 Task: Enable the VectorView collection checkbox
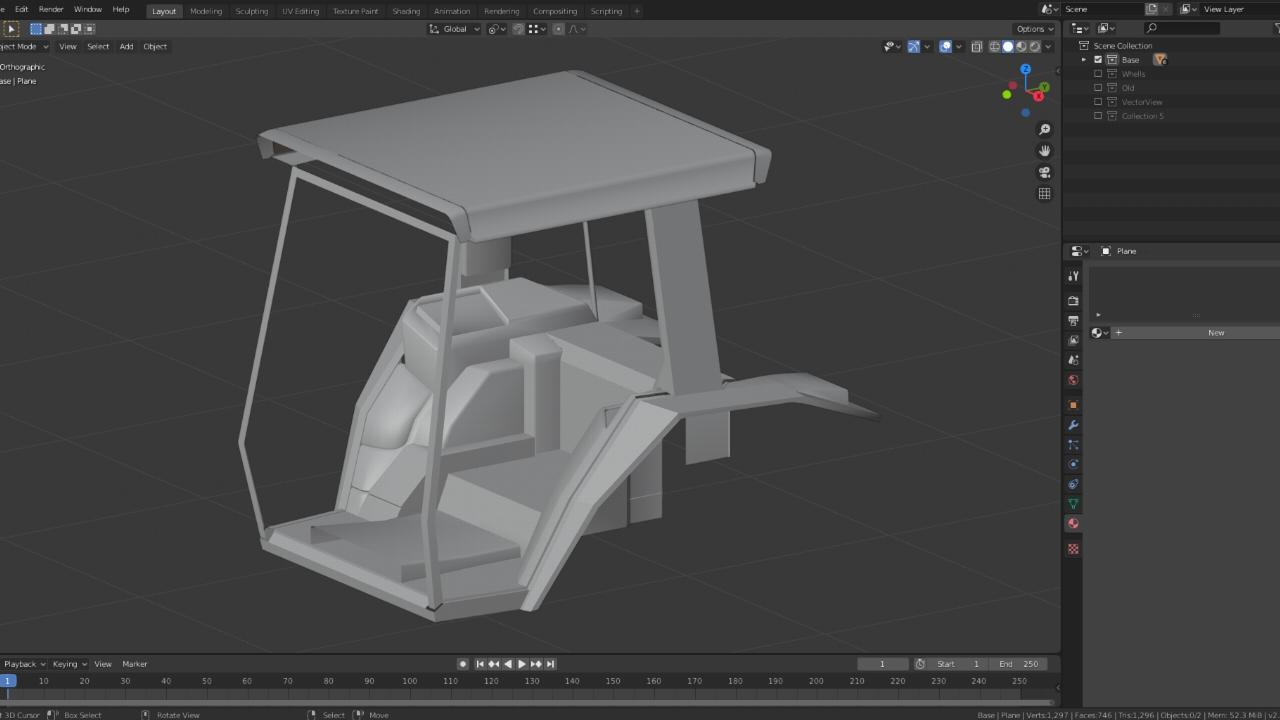tap(1098, 102)
